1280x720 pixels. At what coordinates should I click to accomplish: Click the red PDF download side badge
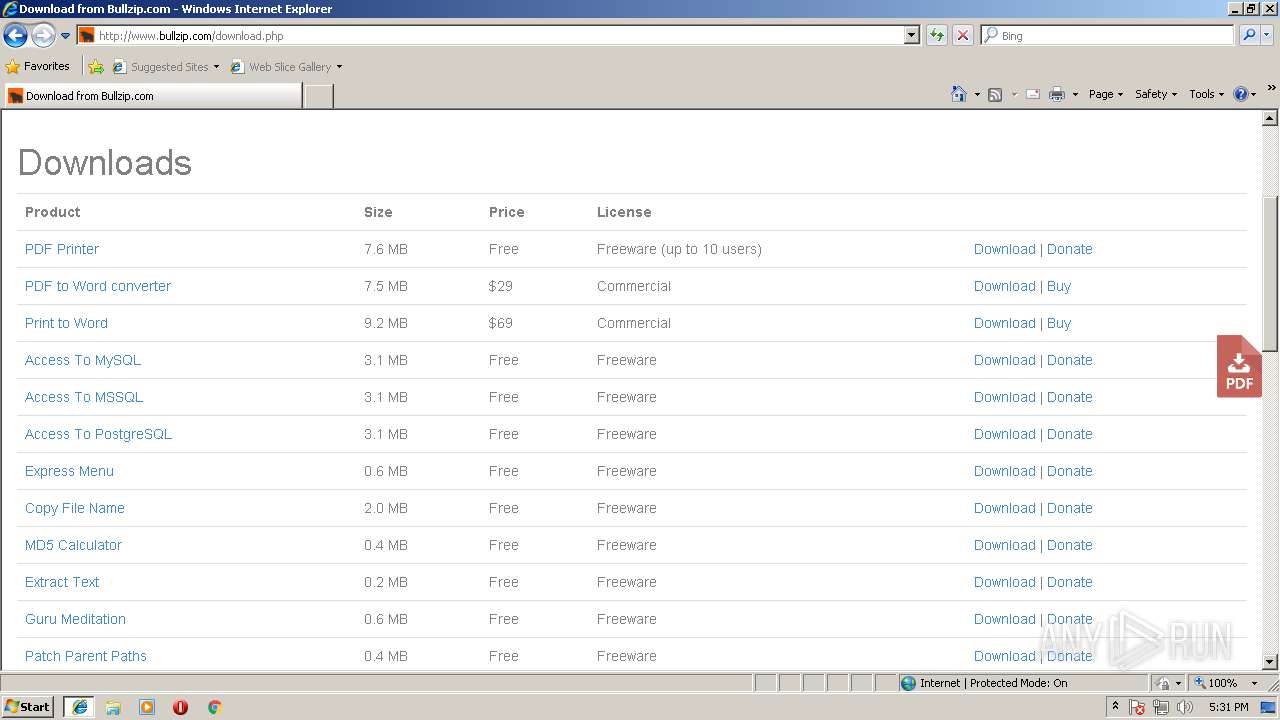(1239, 366)
